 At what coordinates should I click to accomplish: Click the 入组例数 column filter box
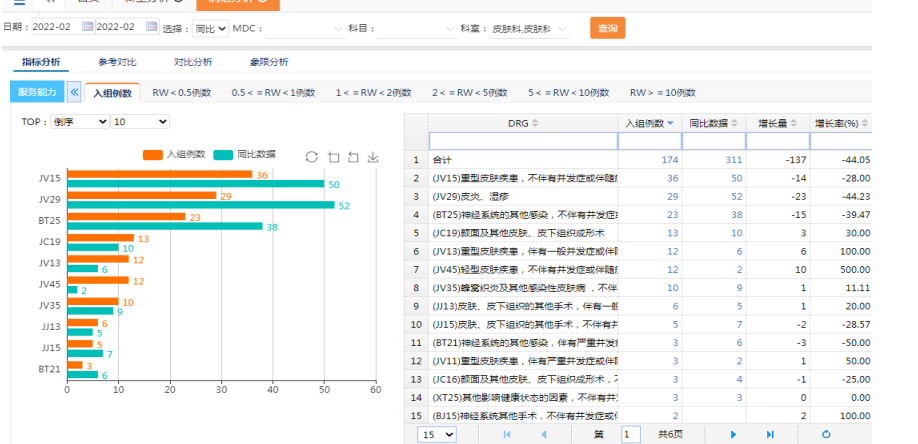coord(650,141)
